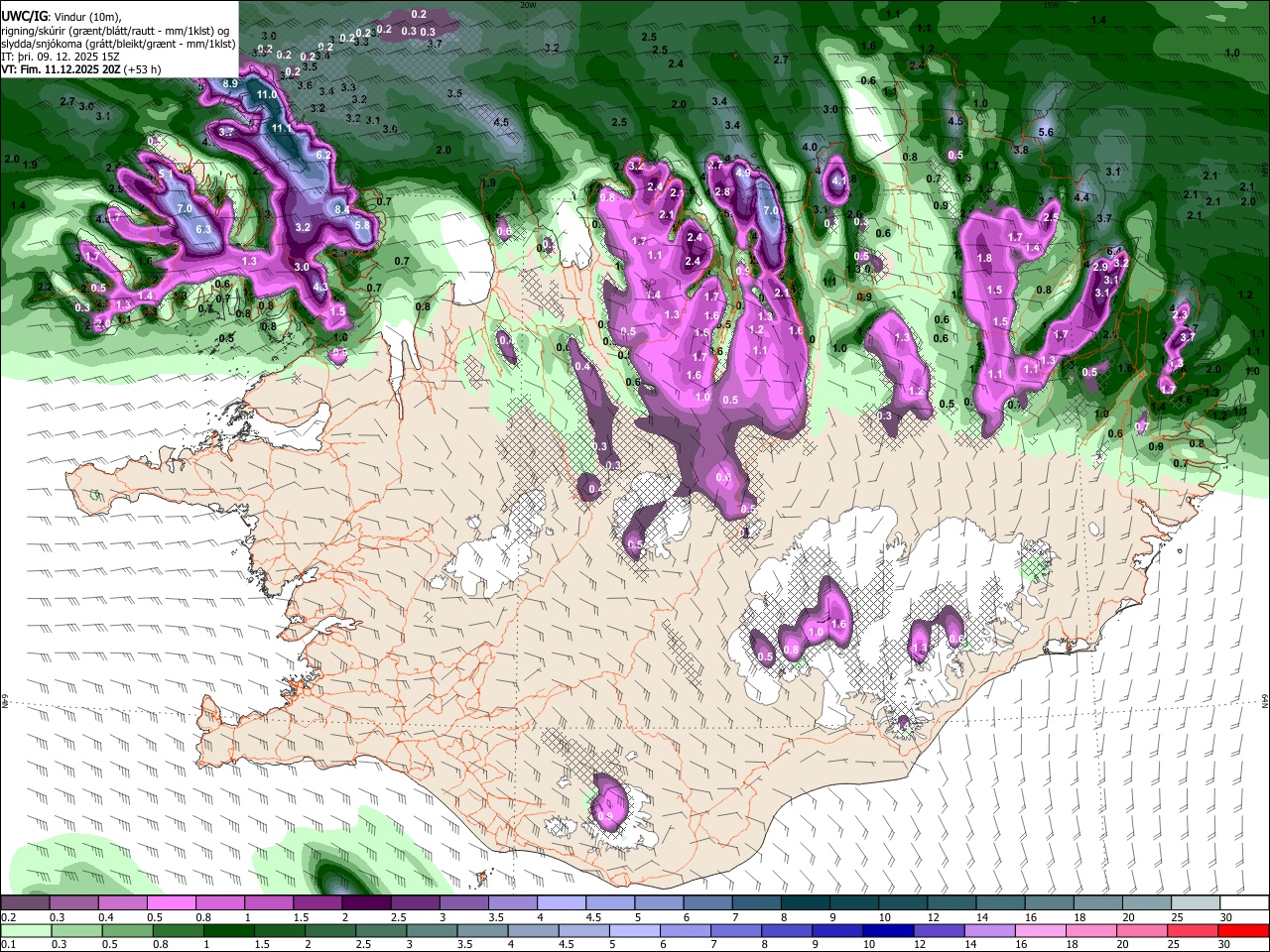Click the bright red rain swatch at 30

[x=1244, y=930]
